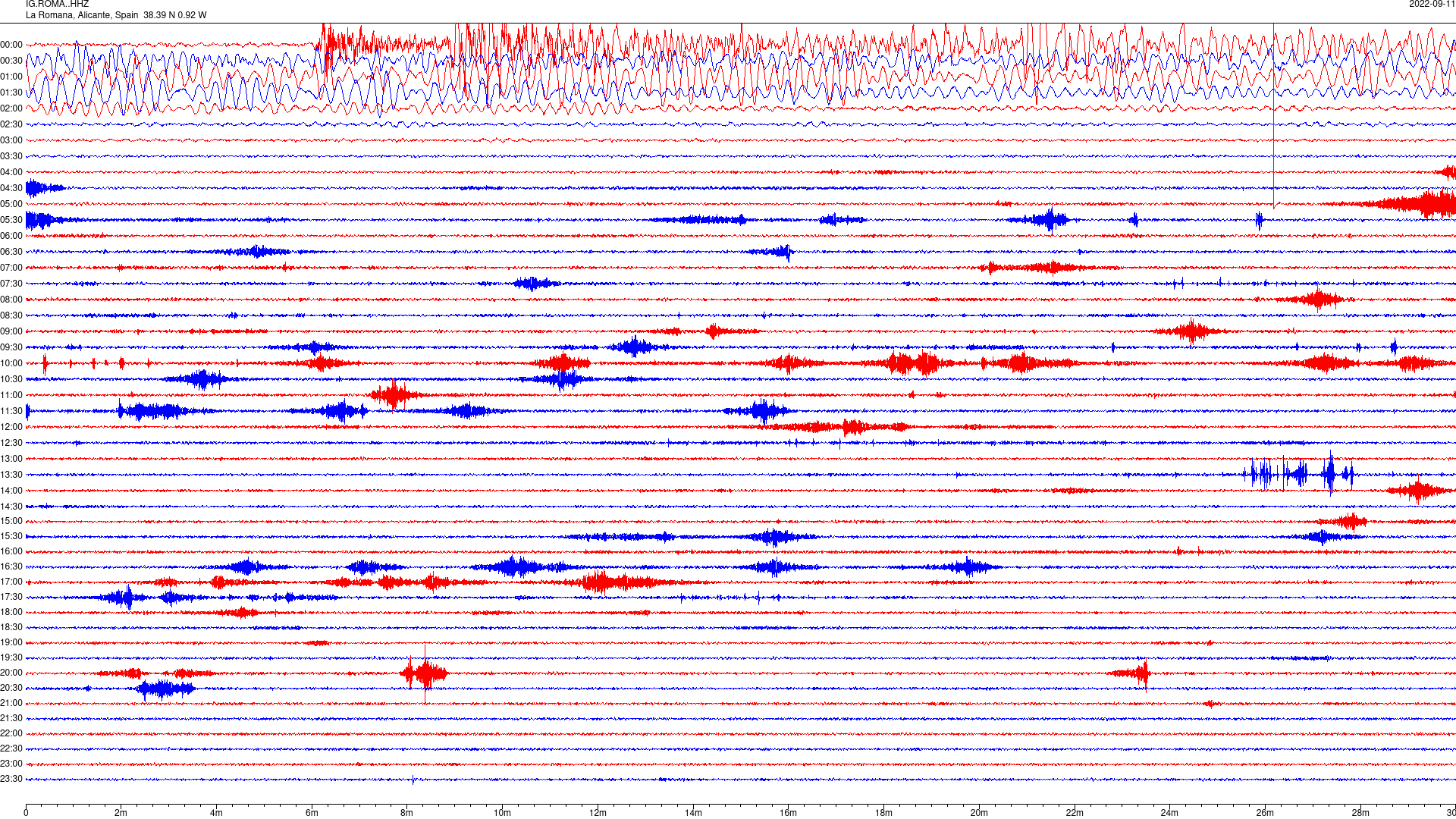Viewport: 1456px width, 819px height.
Task: Click the 06:30 trace time label
Action: pos(11,252)
